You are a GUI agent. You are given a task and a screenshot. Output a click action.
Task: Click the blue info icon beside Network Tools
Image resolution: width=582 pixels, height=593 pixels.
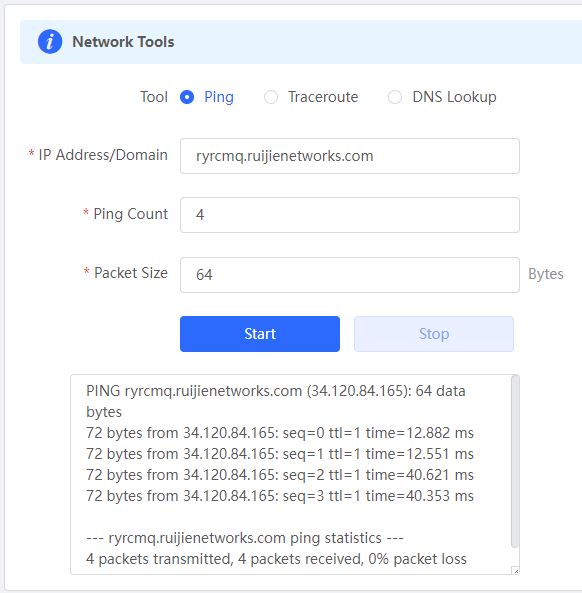(50, 42)
